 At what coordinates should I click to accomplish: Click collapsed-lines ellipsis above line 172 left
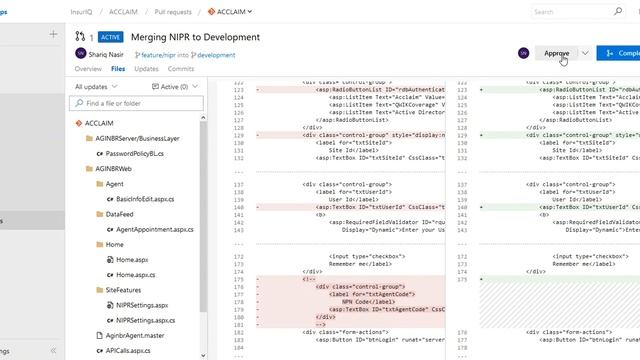click(x=239, y=244)
